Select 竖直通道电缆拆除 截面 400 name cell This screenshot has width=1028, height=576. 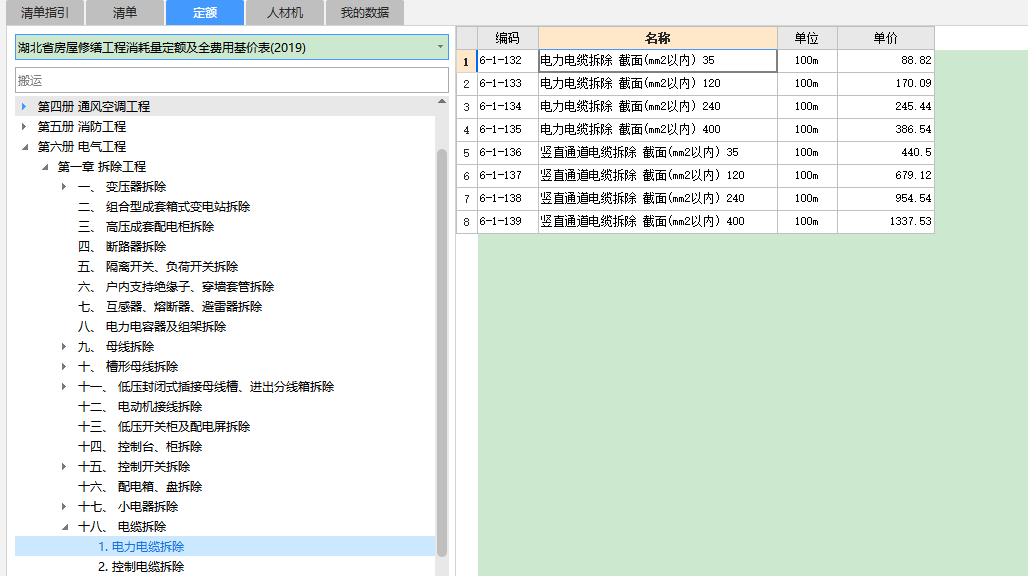[x=658, y=221]
